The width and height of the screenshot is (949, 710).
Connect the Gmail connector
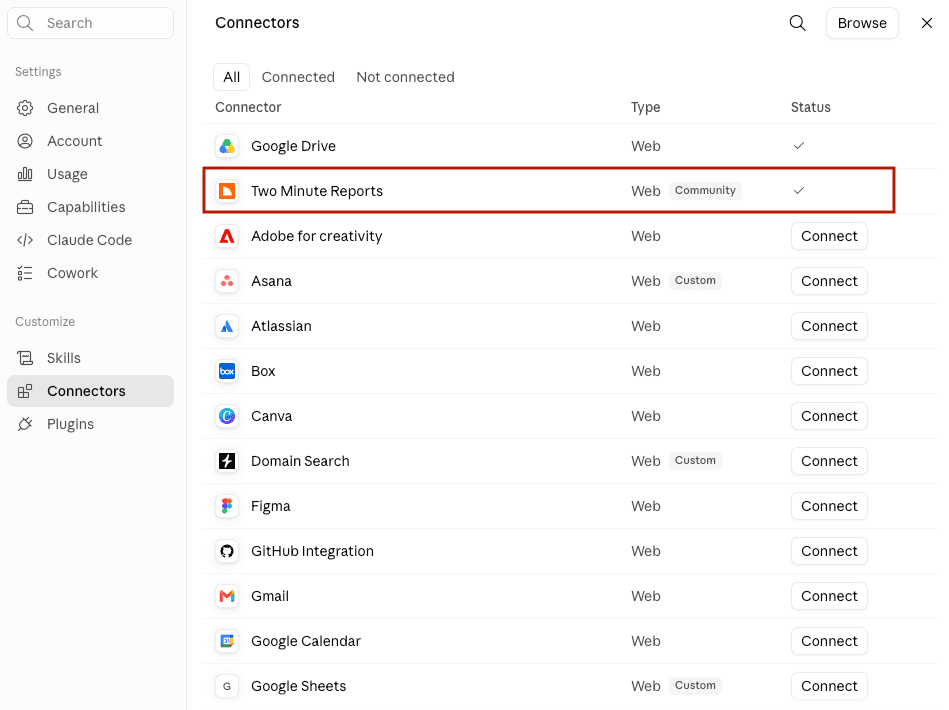point(829,596)
